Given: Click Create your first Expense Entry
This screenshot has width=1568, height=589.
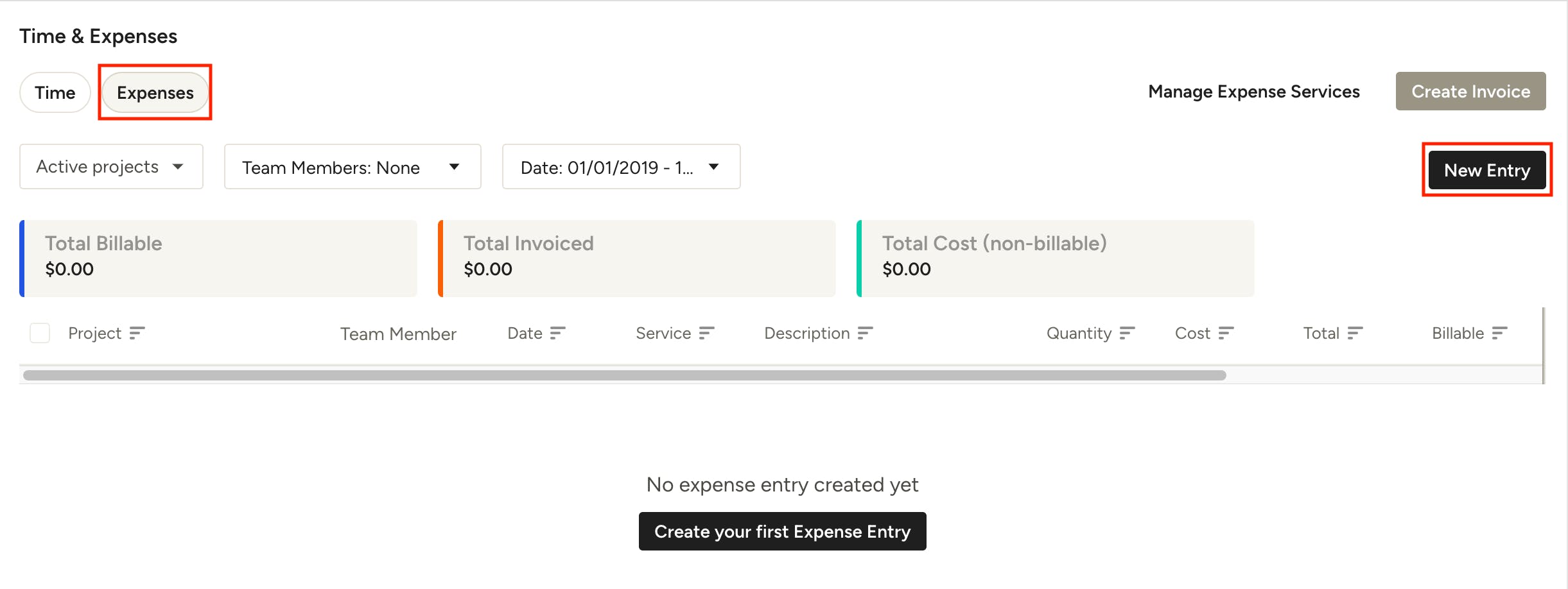Looking at the screenshot, I should click(x=782, y=531).
